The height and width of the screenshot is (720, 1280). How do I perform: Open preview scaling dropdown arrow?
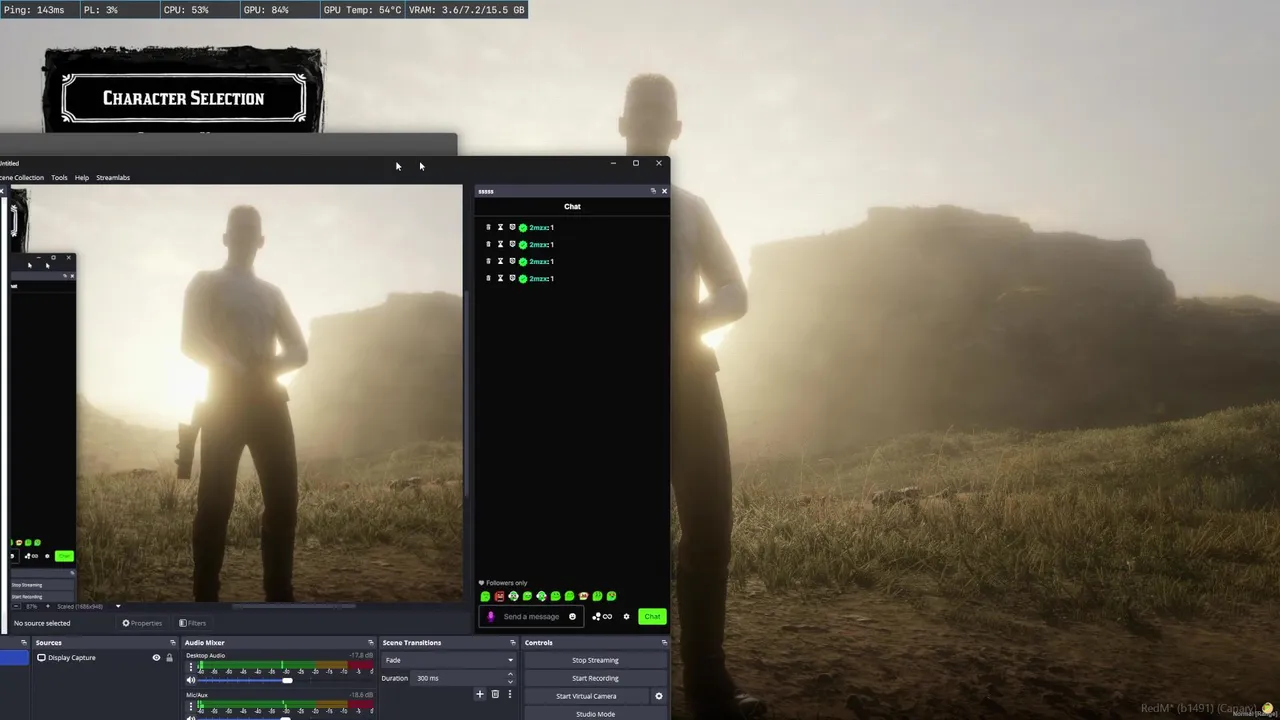click(x=118, y=606)
